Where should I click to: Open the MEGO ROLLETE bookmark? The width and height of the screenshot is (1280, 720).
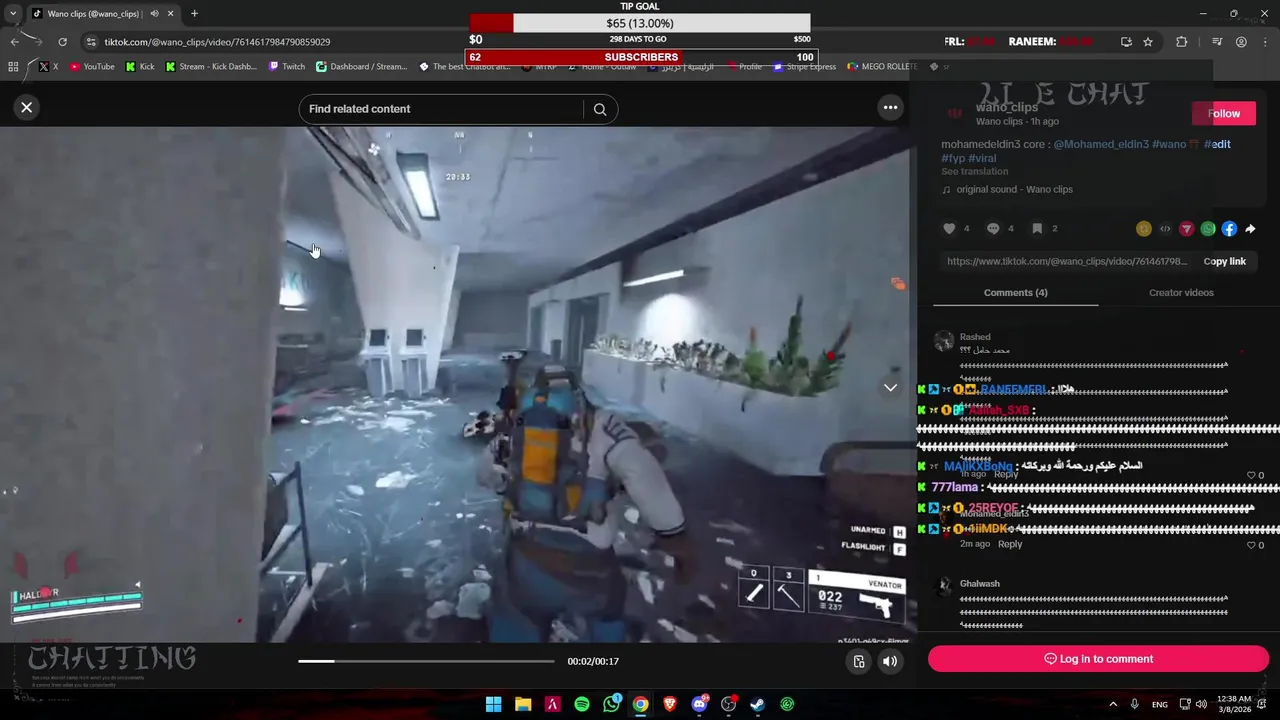(x=882, y=67)
